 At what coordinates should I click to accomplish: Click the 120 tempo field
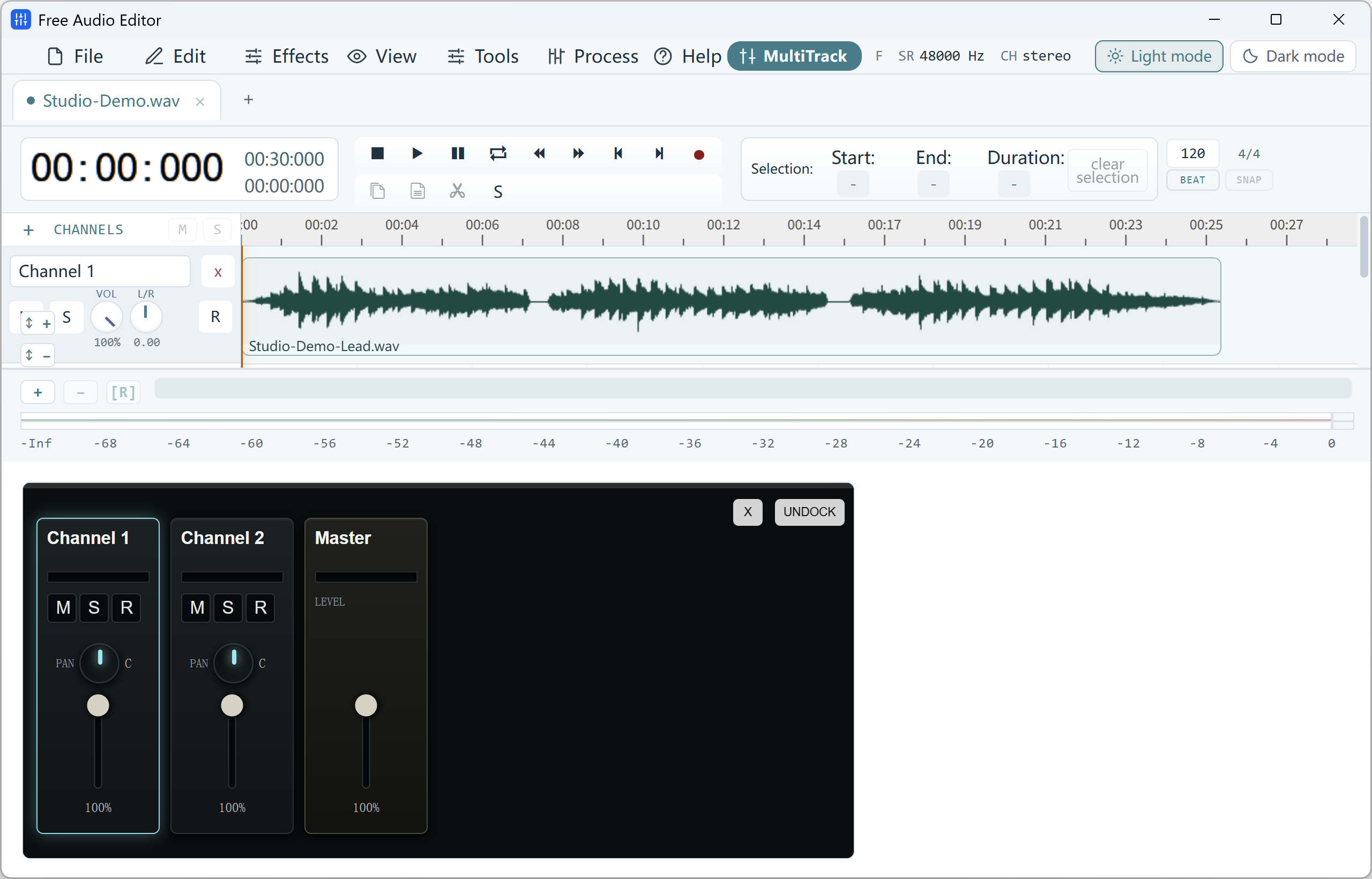pos(1193,153)
